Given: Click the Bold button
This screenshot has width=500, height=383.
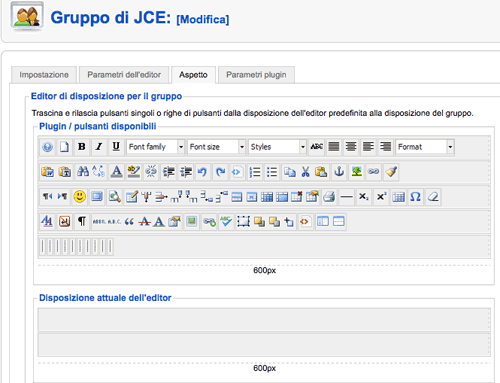Looking at the screenshot, I should pos(81,147).
